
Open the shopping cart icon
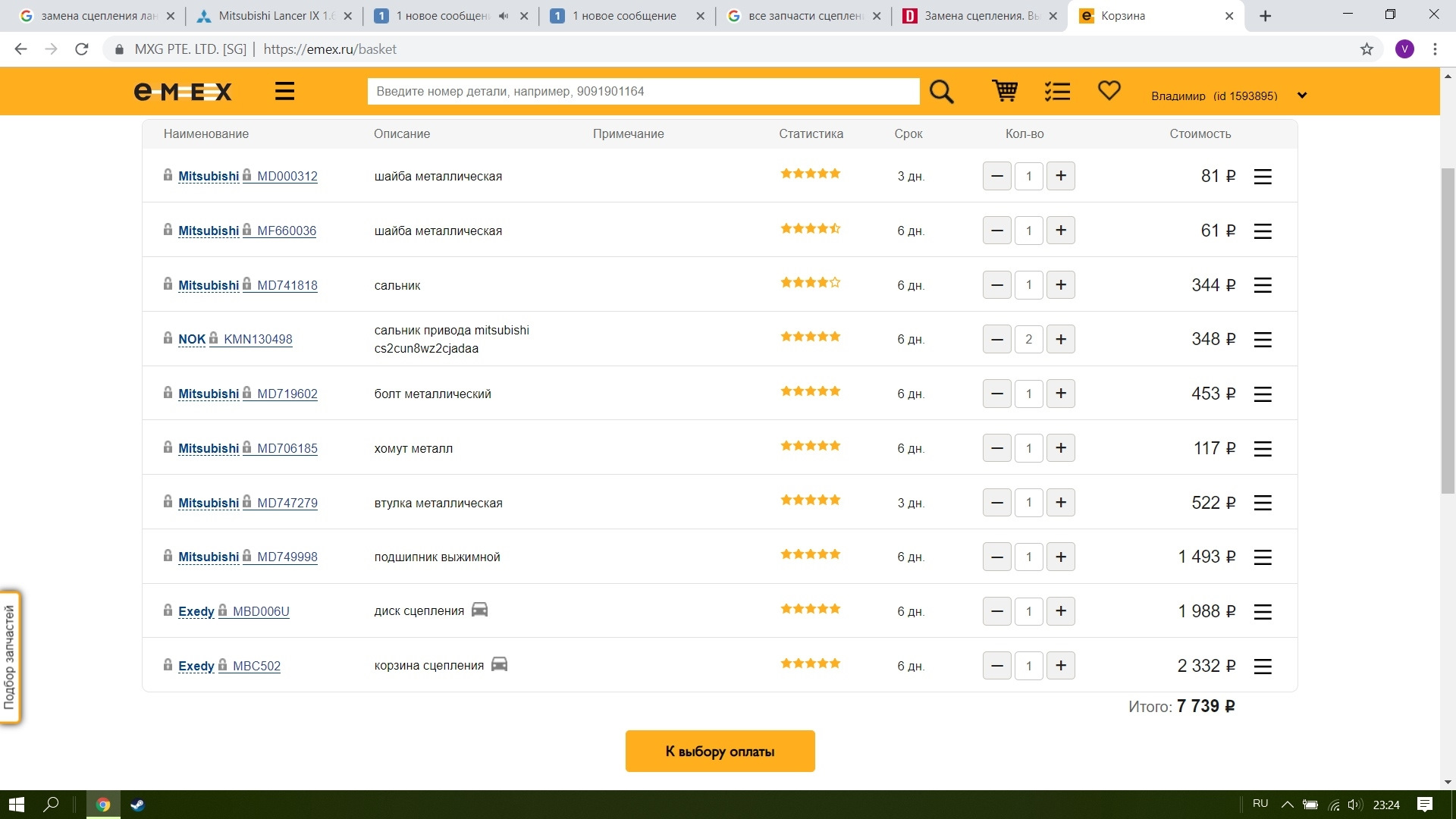pos(1005,91)
